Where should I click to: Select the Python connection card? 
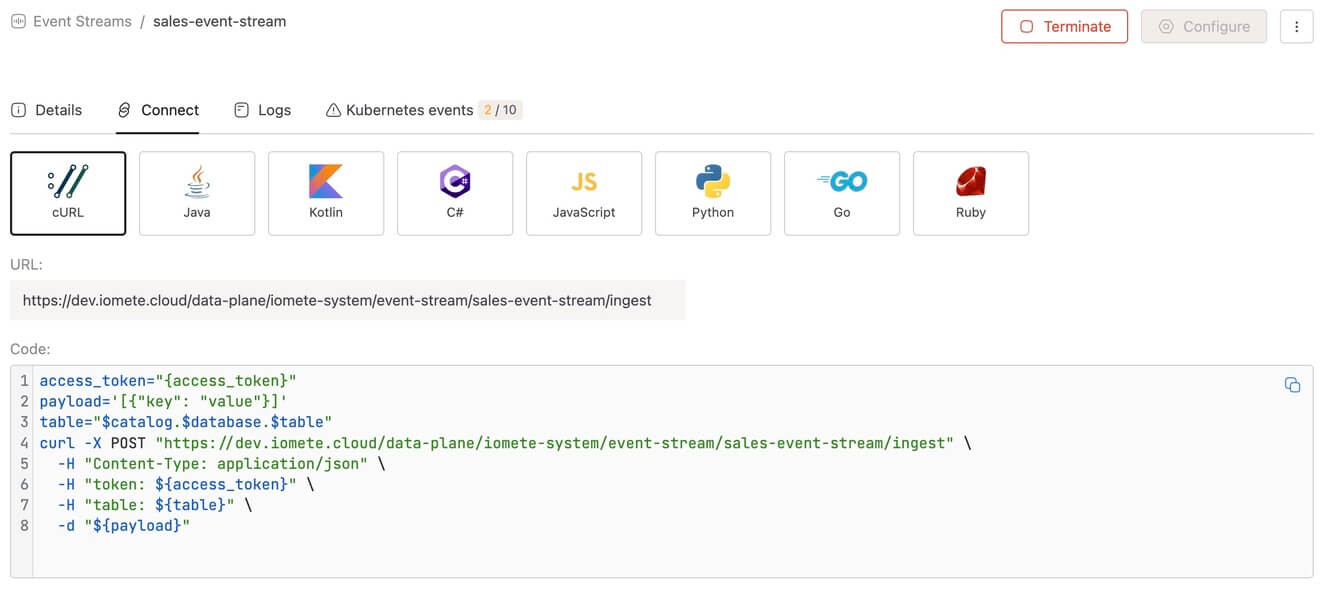tap(712, 193)
